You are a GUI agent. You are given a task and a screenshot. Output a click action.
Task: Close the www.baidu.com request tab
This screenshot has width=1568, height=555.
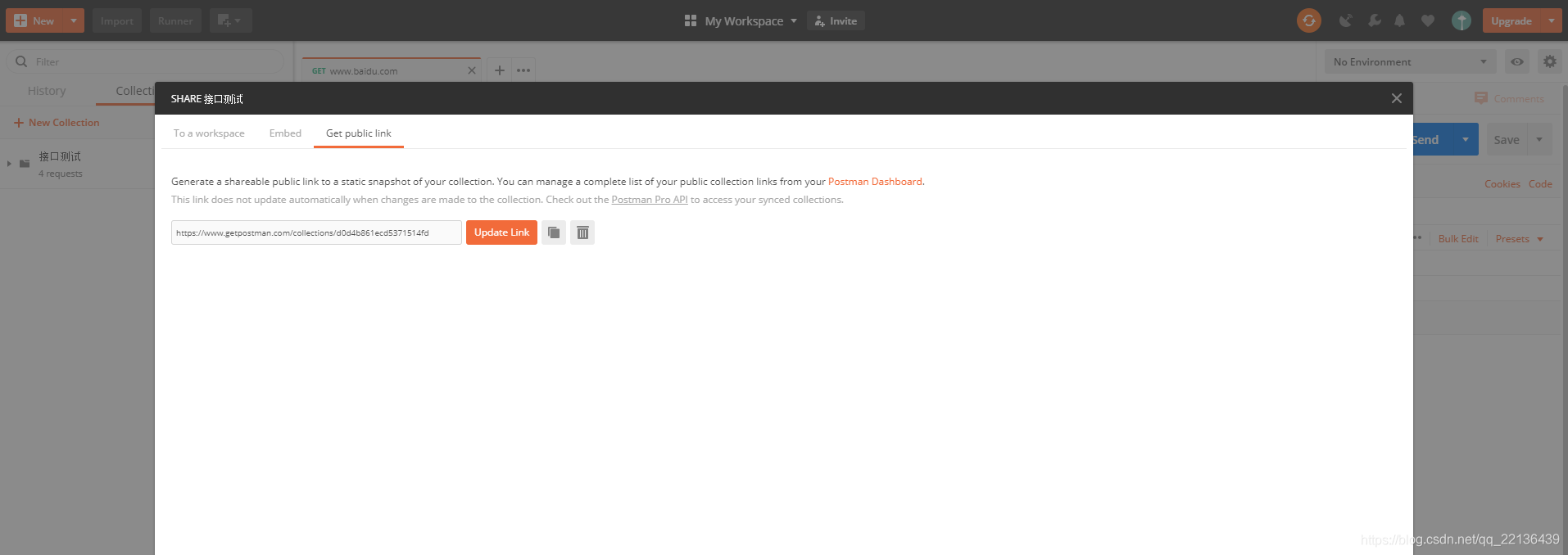tap(472, 70)
